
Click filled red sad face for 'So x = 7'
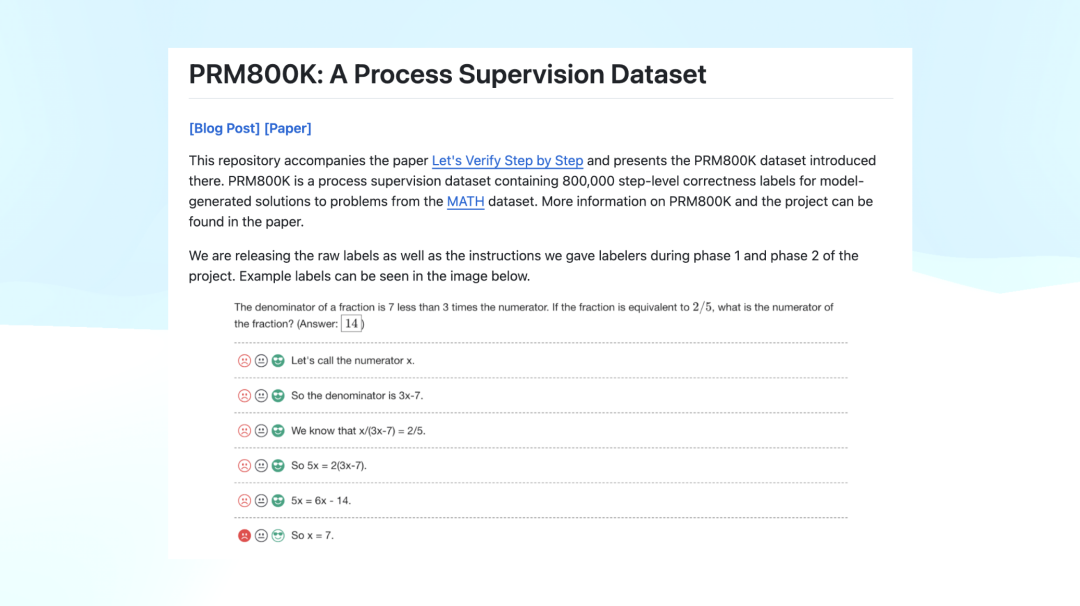pos(244,536)
